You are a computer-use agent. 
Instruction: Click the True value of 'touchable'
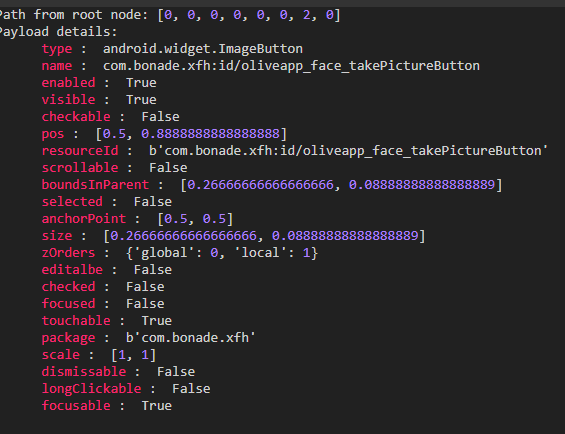click(x=157, y=321)
